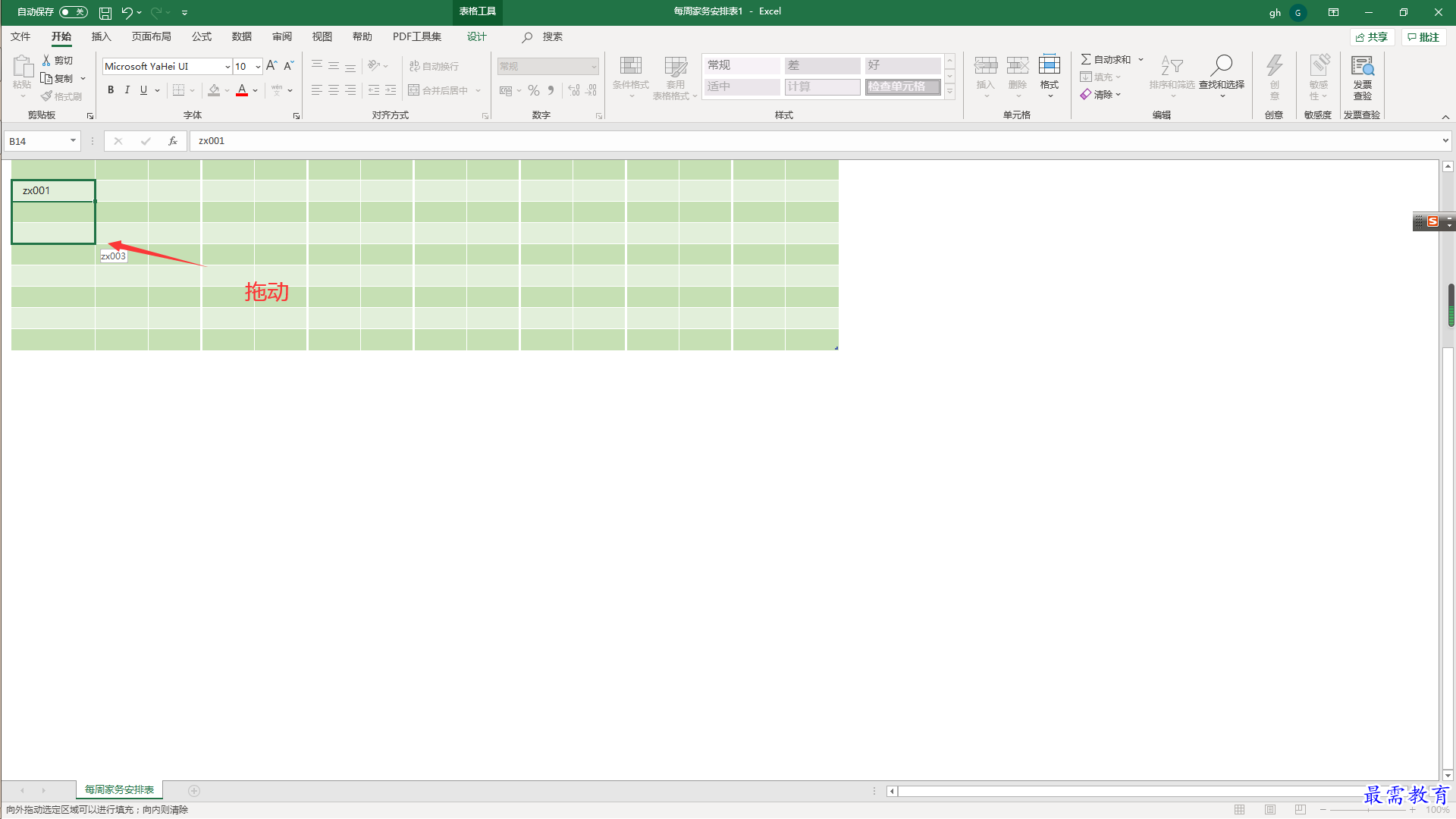The height and width of the screenshot is (819, 1456).
Task: Toggle underline formatting
Action: click(x=143, y=90)
